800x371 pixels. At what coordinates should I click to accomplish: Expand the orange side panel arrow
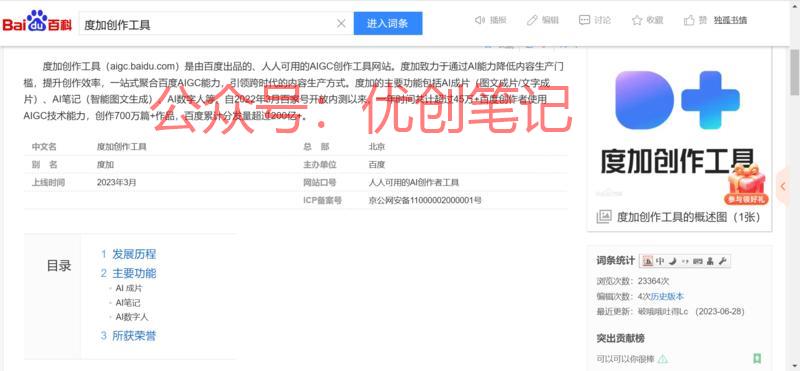pos(783,187)
